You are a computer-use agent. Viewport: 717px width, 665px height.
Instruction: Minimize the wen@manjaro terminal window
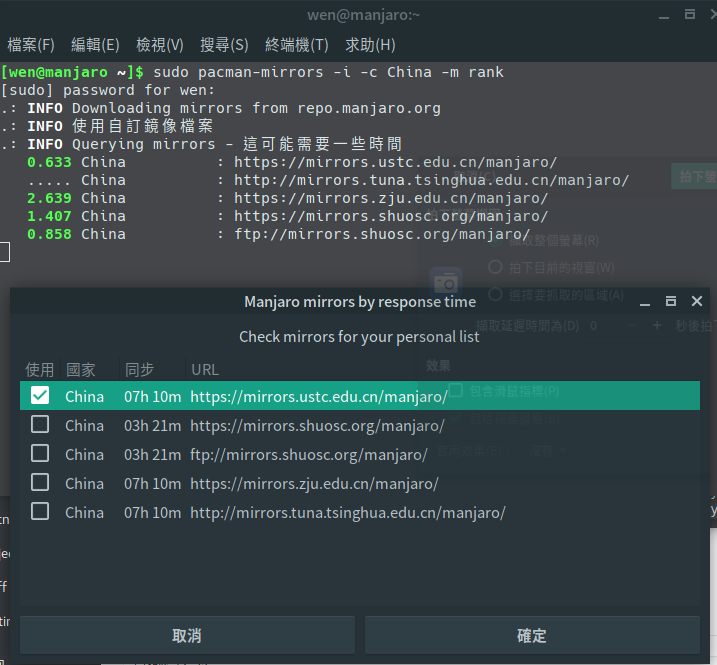pyautogui.click(x=664, y=16)
